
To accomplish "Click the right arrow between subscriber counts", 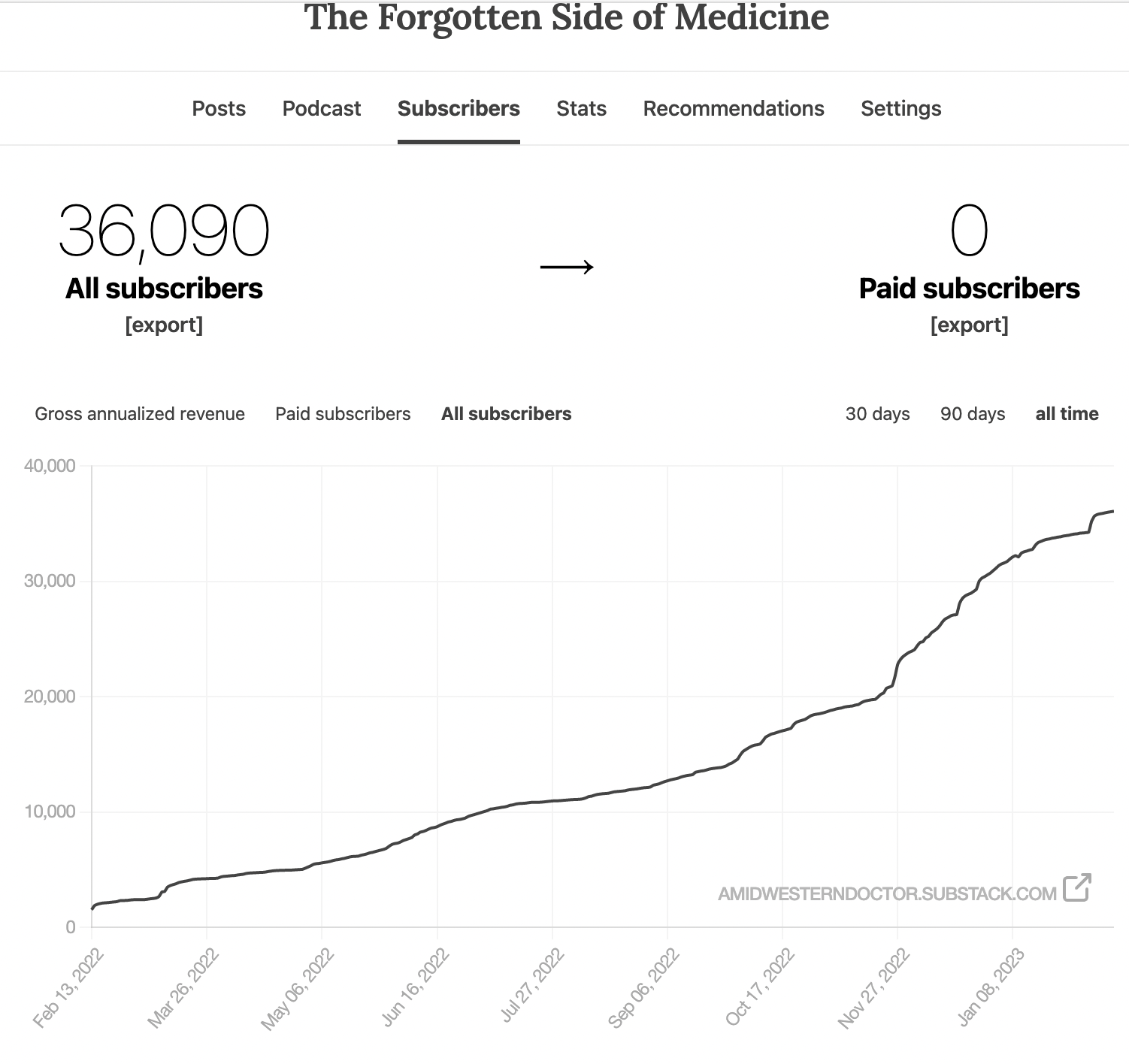I will point(567,267).
